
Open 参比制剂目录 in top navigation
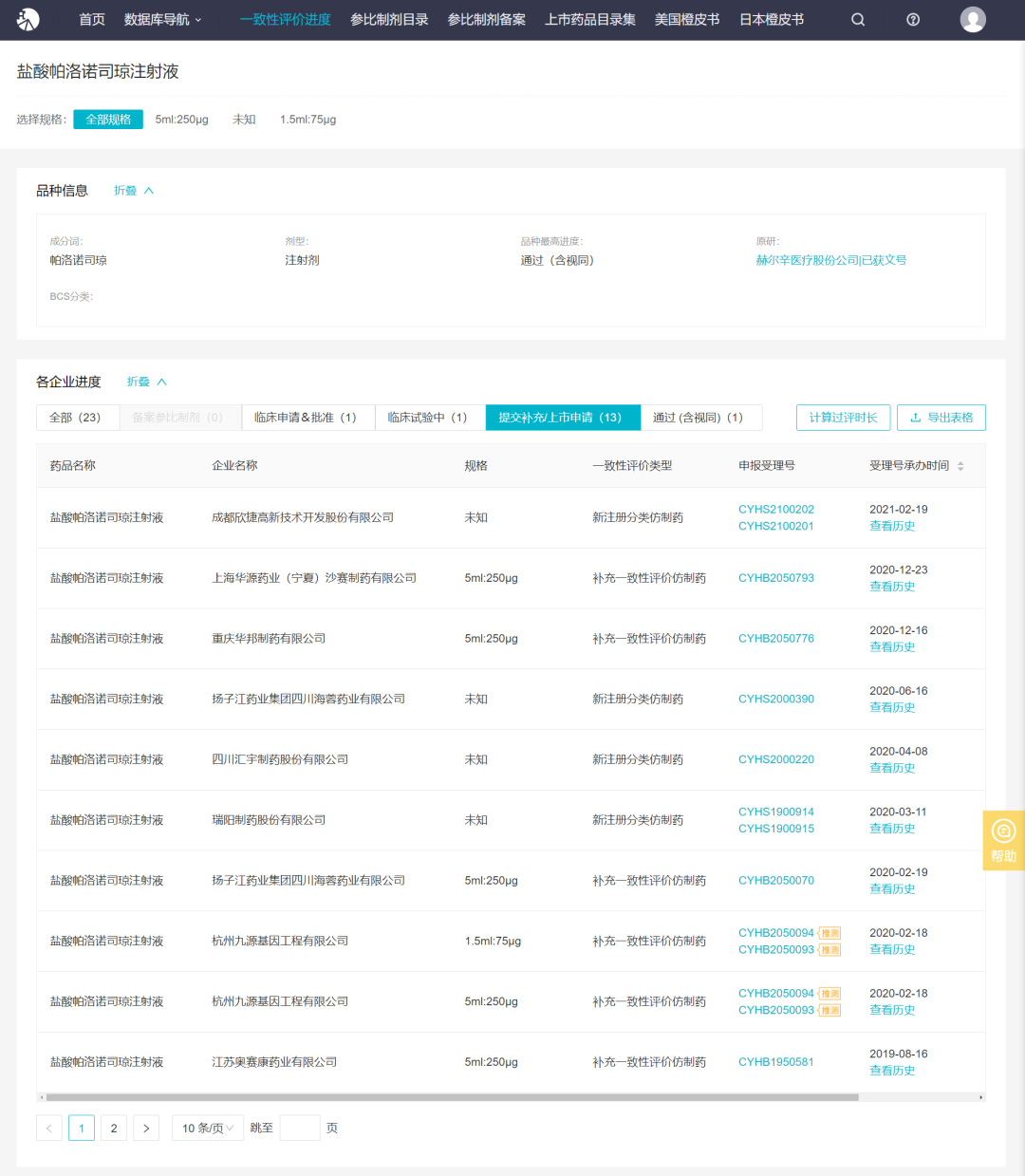[389, 20]
